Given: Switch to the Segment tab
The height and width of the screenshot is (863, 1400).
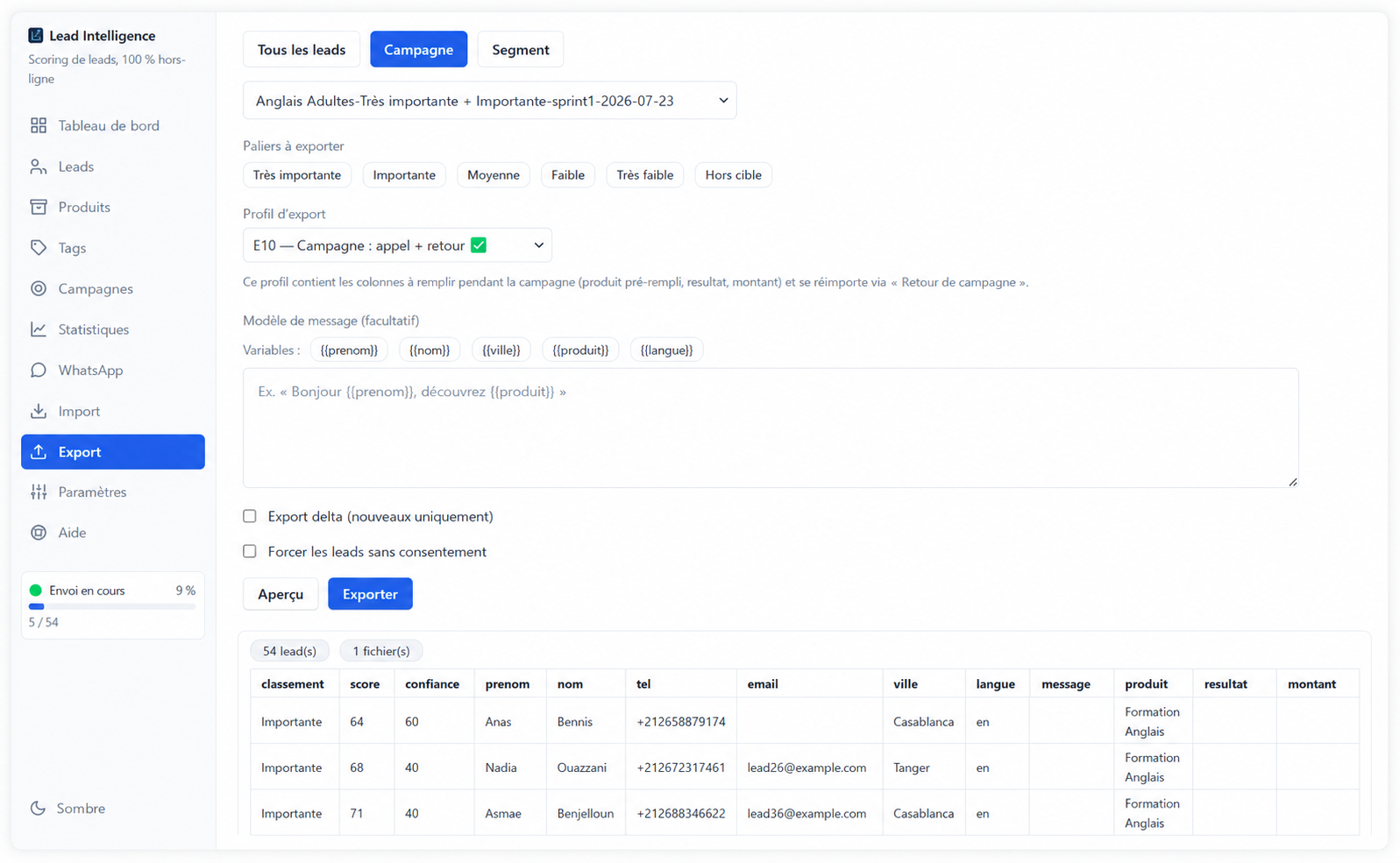Looking at the screenshot, I should point(521,49).
